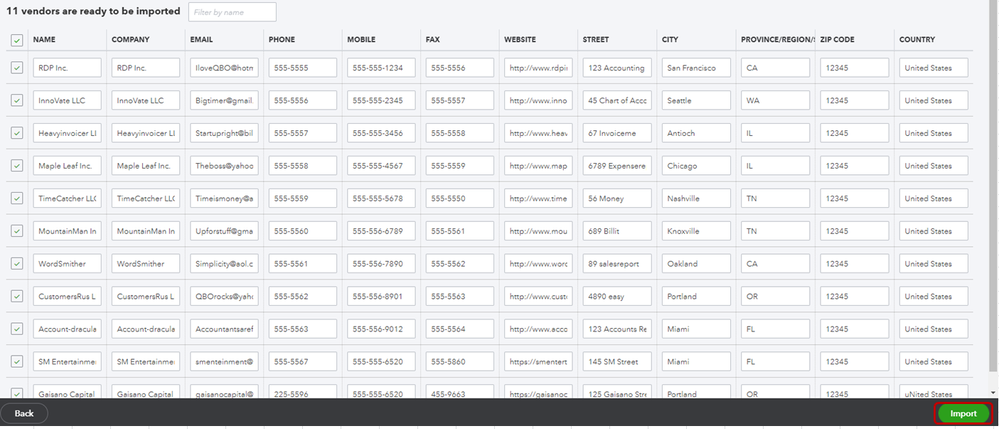Edit phone field 555-5555

[303, 68]
